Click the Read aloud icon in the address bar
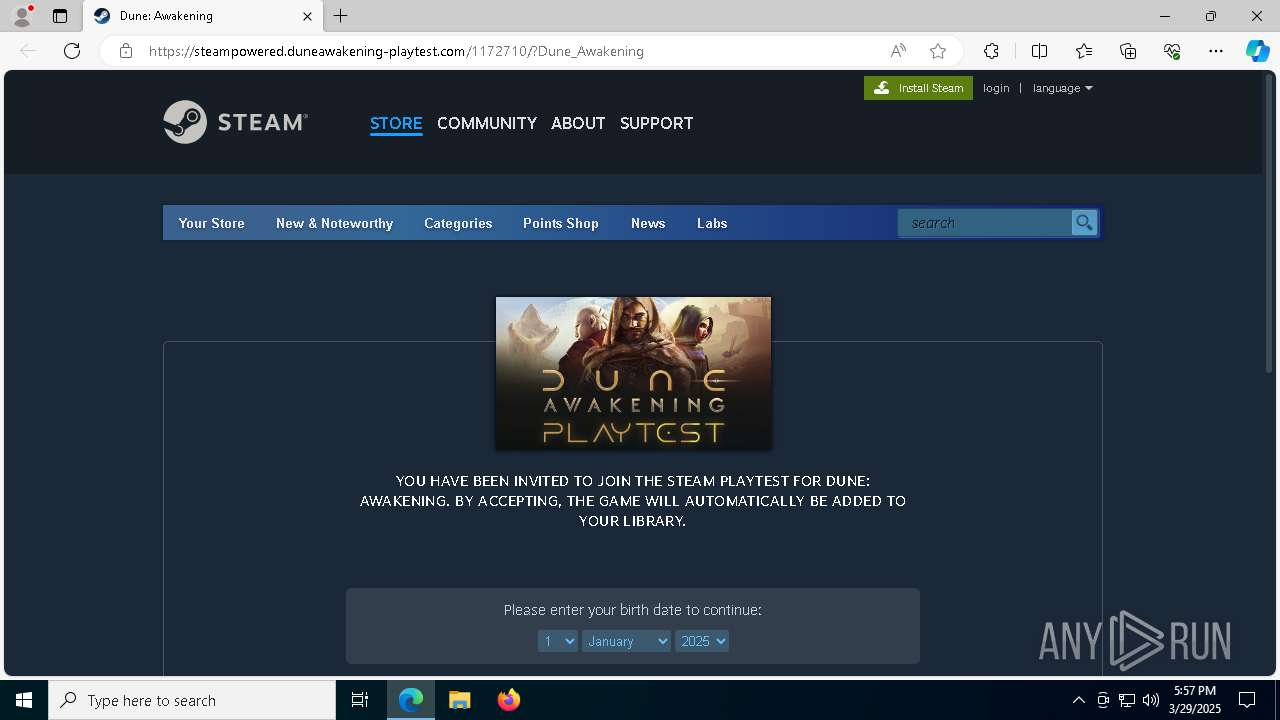The height and width of the screenshot is (720, 1280). pos(898,51)
